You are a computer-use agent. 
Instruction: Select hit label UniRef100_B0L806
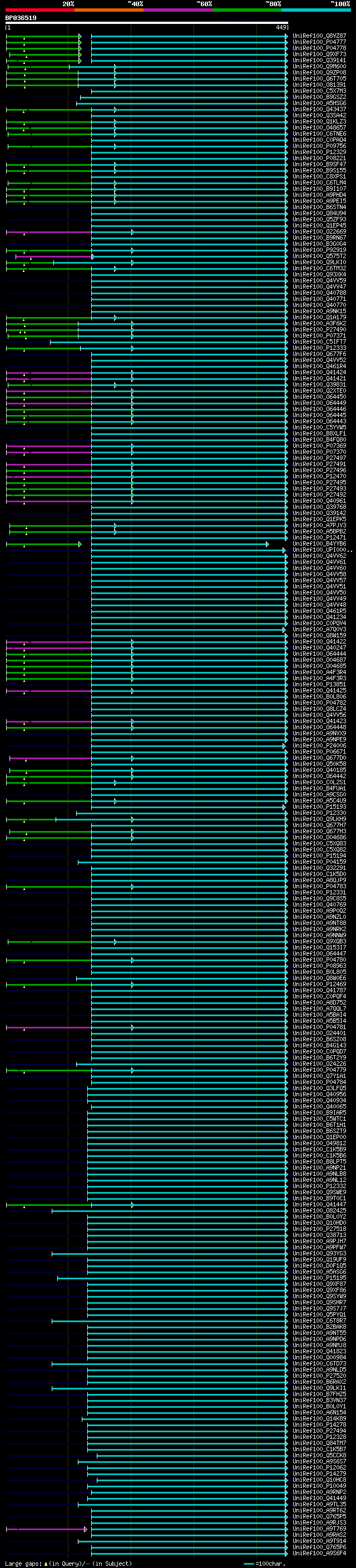[319, 697]
